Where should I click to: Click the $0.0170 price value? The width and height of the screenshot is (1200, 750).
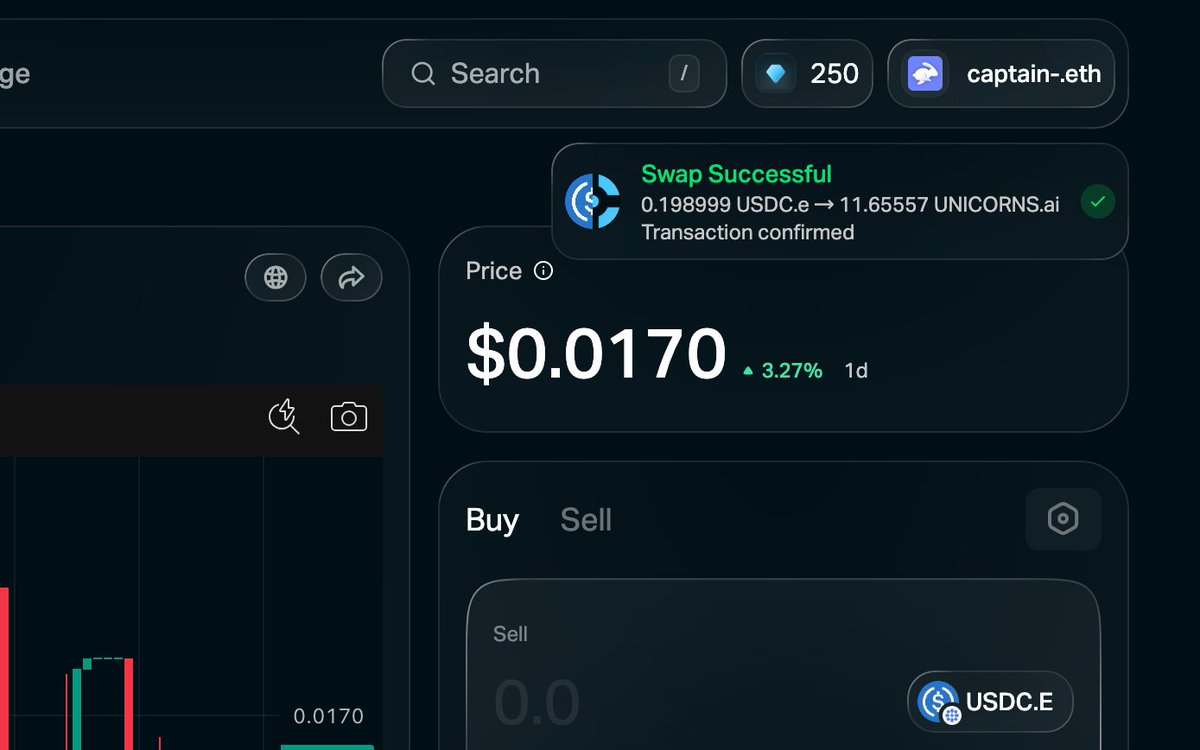coord(596,353)
